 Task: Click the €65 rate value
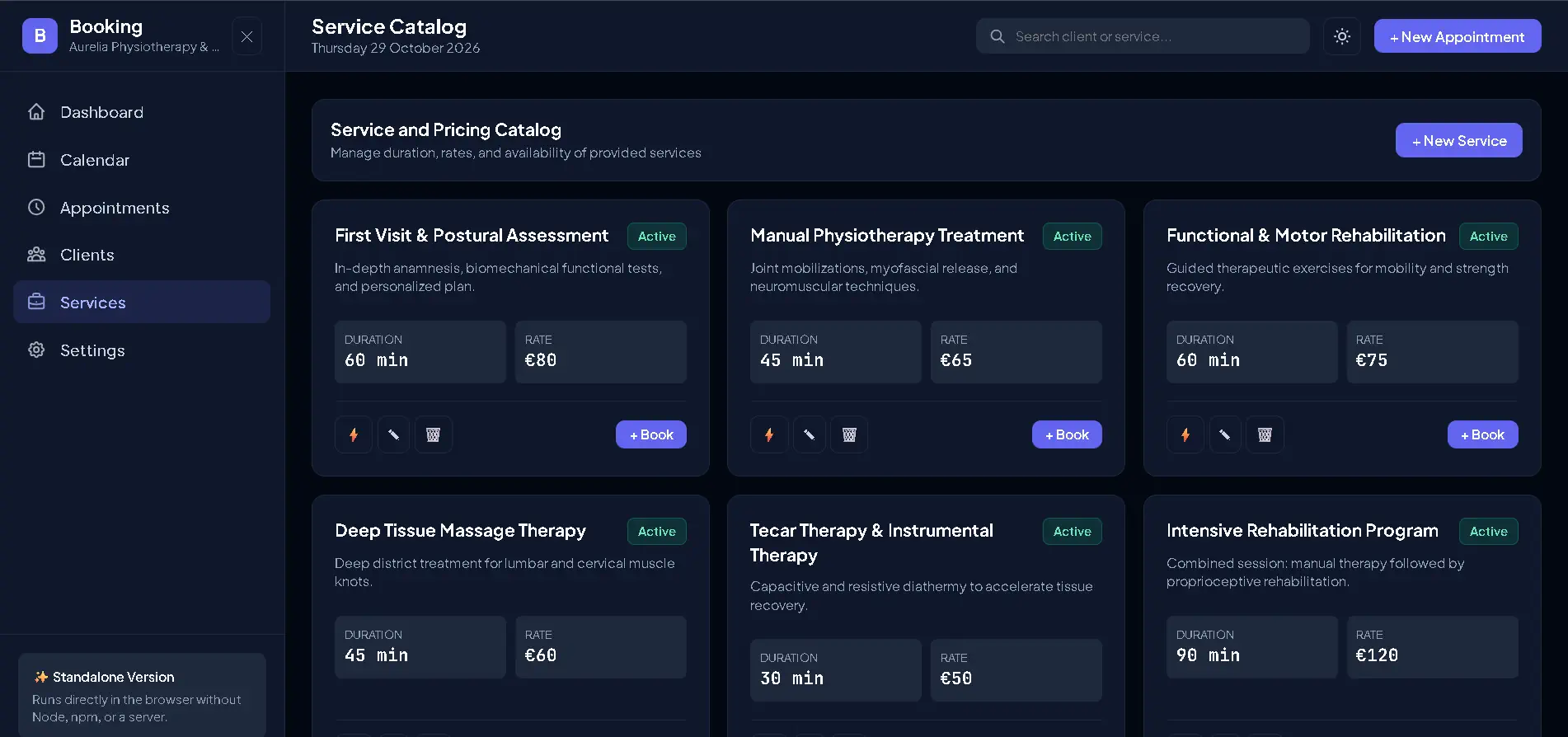pyautogui.click(x=956, y=360)
